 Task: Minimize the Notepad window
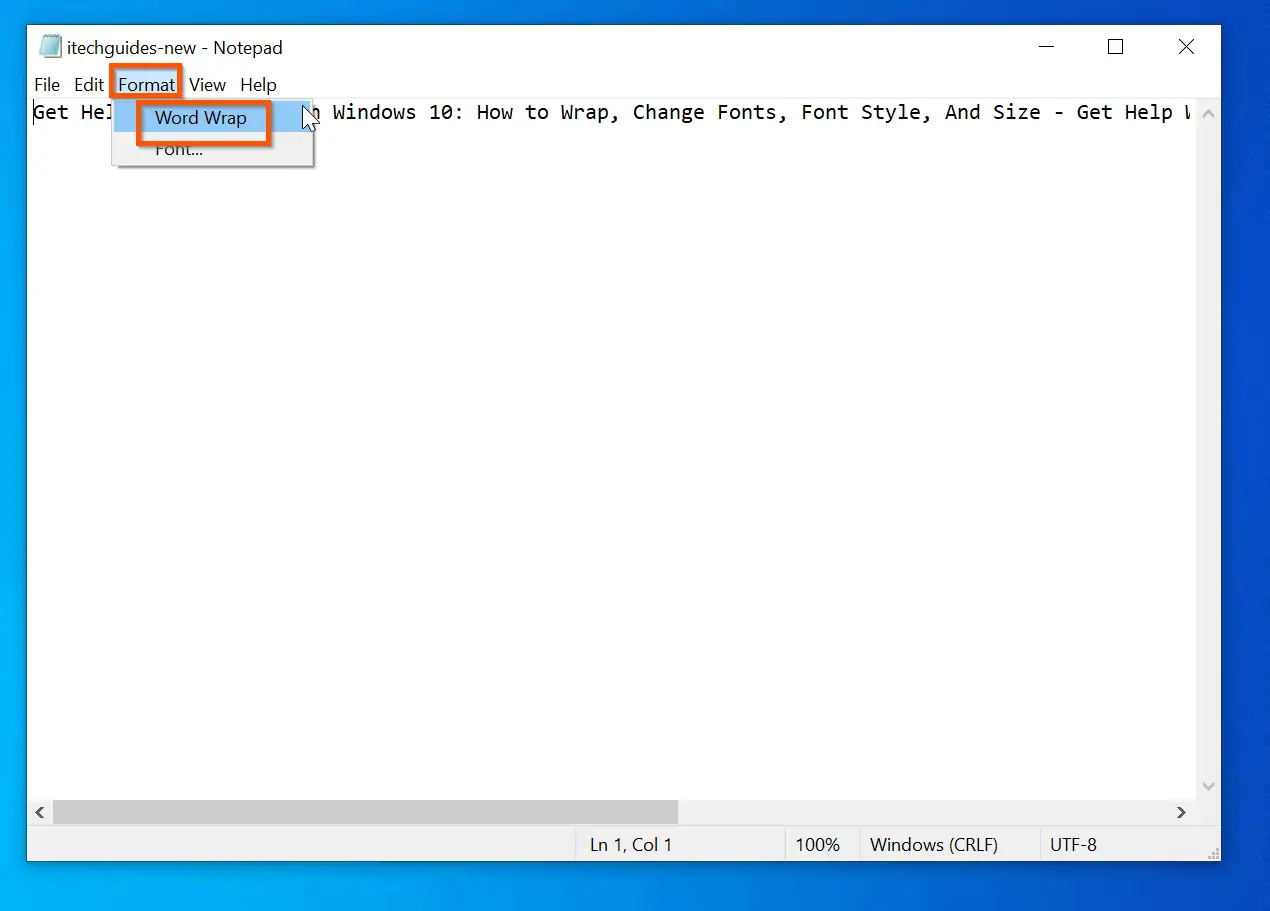(1047, 47)
